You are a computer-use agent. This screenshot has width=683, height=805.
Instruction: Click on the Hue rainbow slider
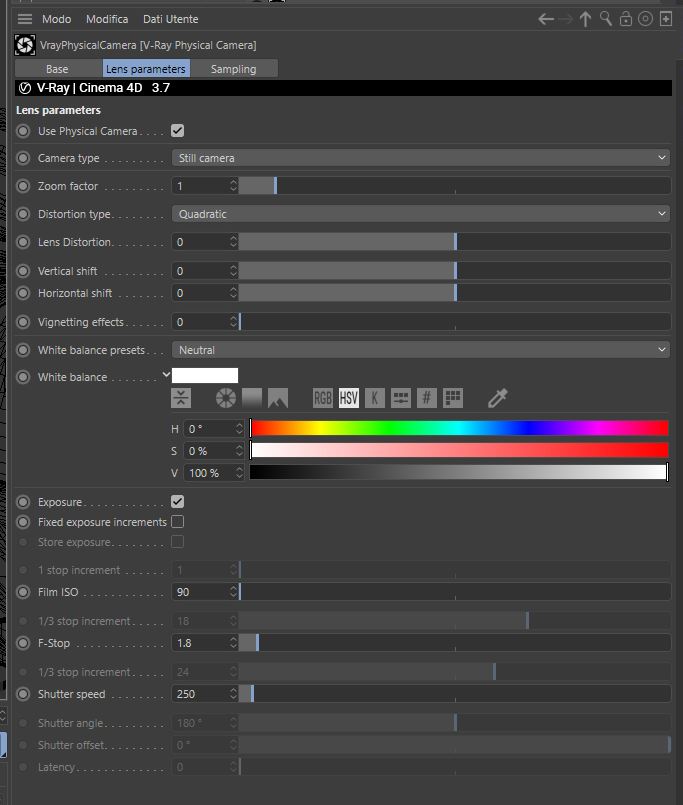coord(459,428)
